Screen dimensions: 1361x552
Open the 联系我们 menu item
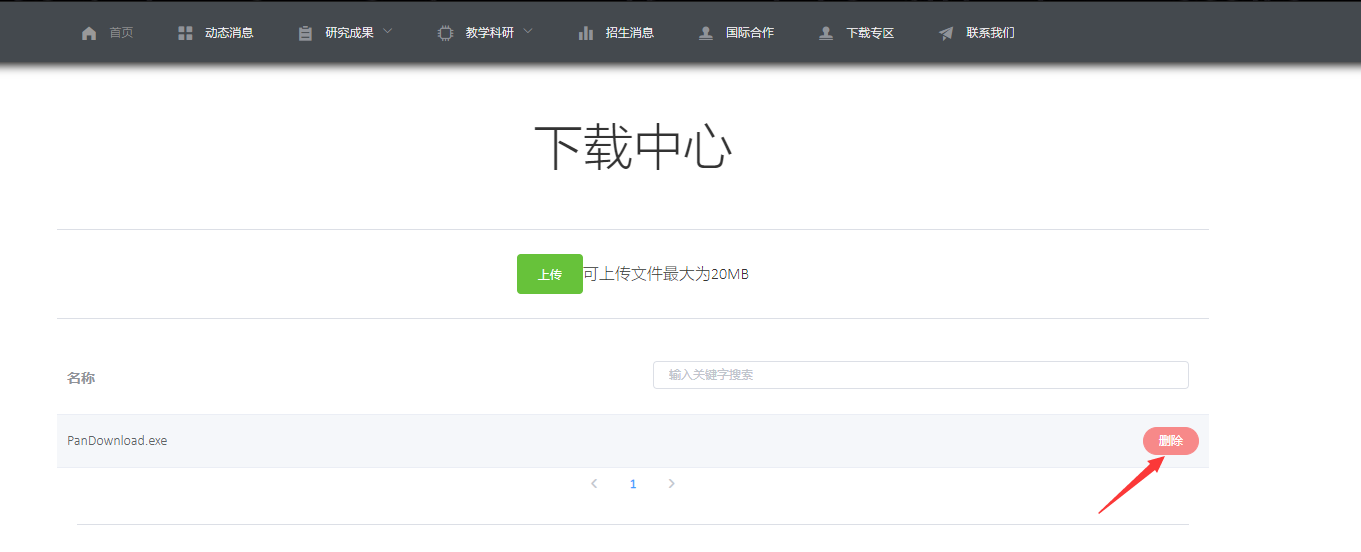tap(990, 33)
